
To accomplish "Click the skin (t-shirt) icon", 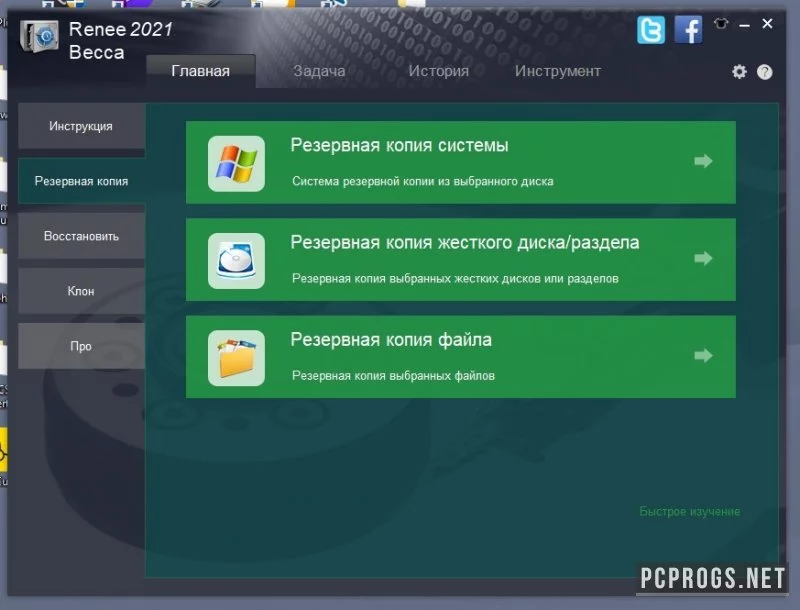I will coord(721,23).
